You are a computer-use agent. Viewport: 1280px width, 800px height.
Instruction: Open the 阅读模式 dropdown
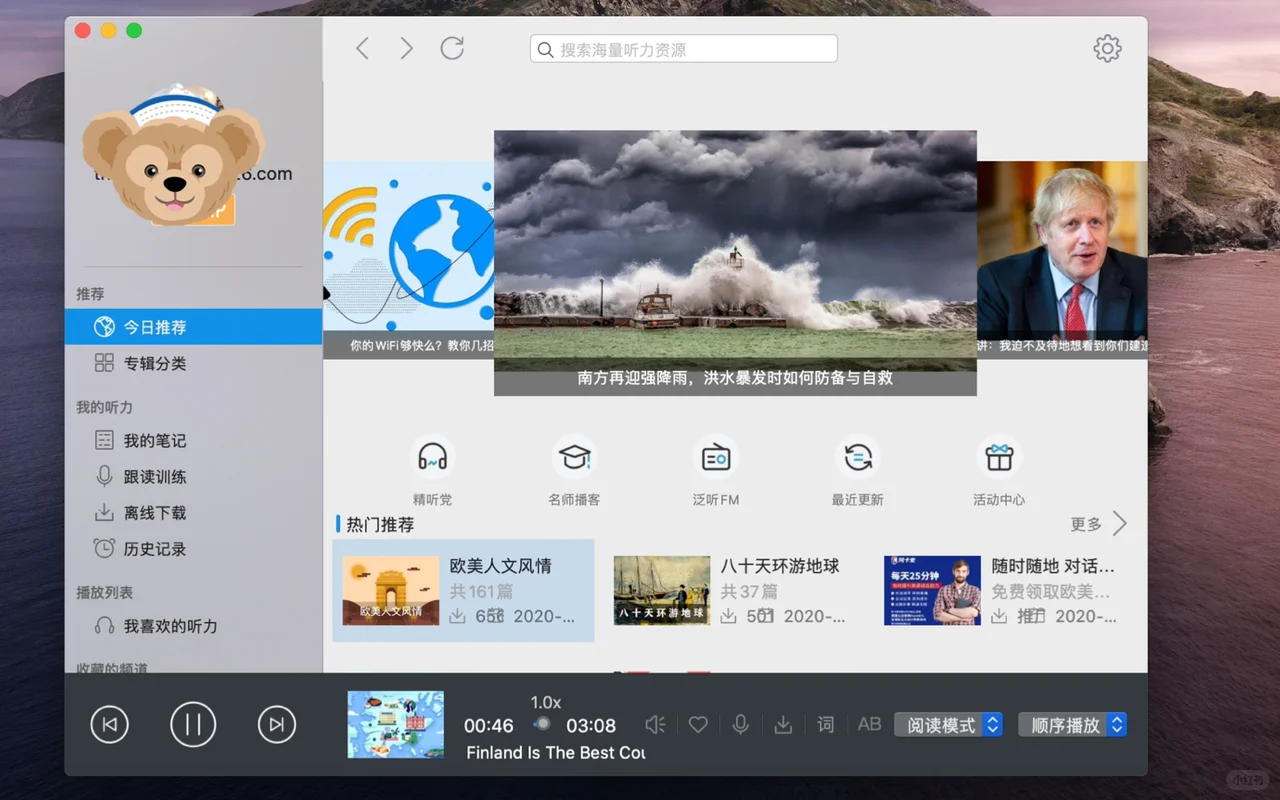click(x=948, y=724)
